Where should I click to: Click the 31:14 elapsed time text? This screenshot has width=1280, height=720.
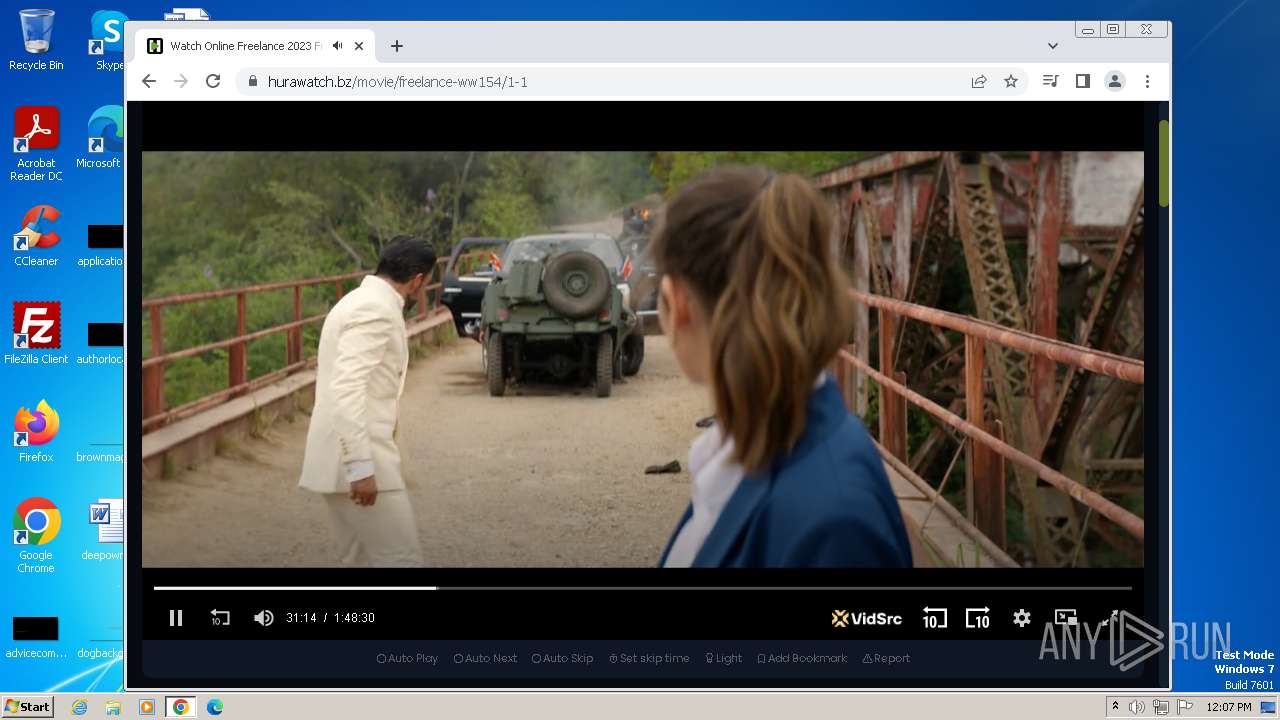tap(301, 618)
